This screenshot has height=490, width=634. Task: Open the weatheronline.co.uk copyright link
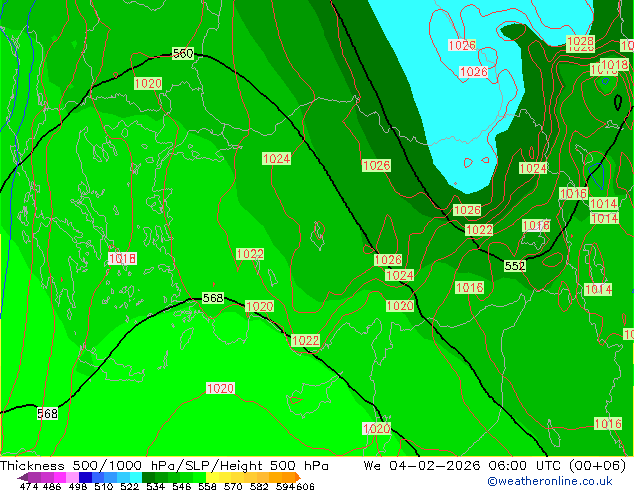pyautogui.click(x=550, y=481)
